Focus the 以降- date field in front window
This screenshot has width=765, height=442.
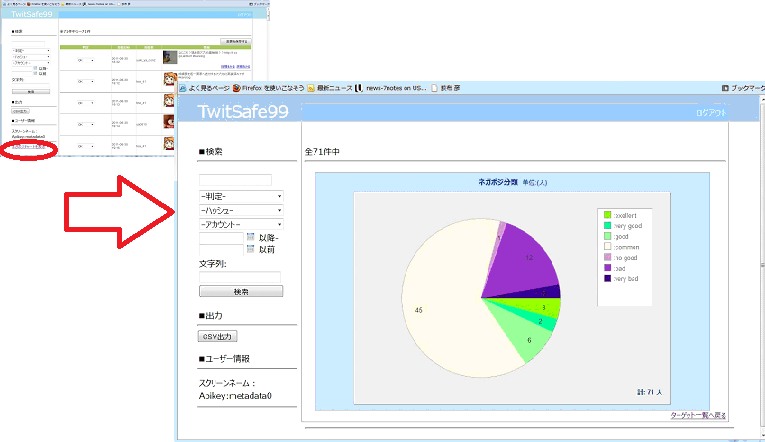[x=221, y=238]
